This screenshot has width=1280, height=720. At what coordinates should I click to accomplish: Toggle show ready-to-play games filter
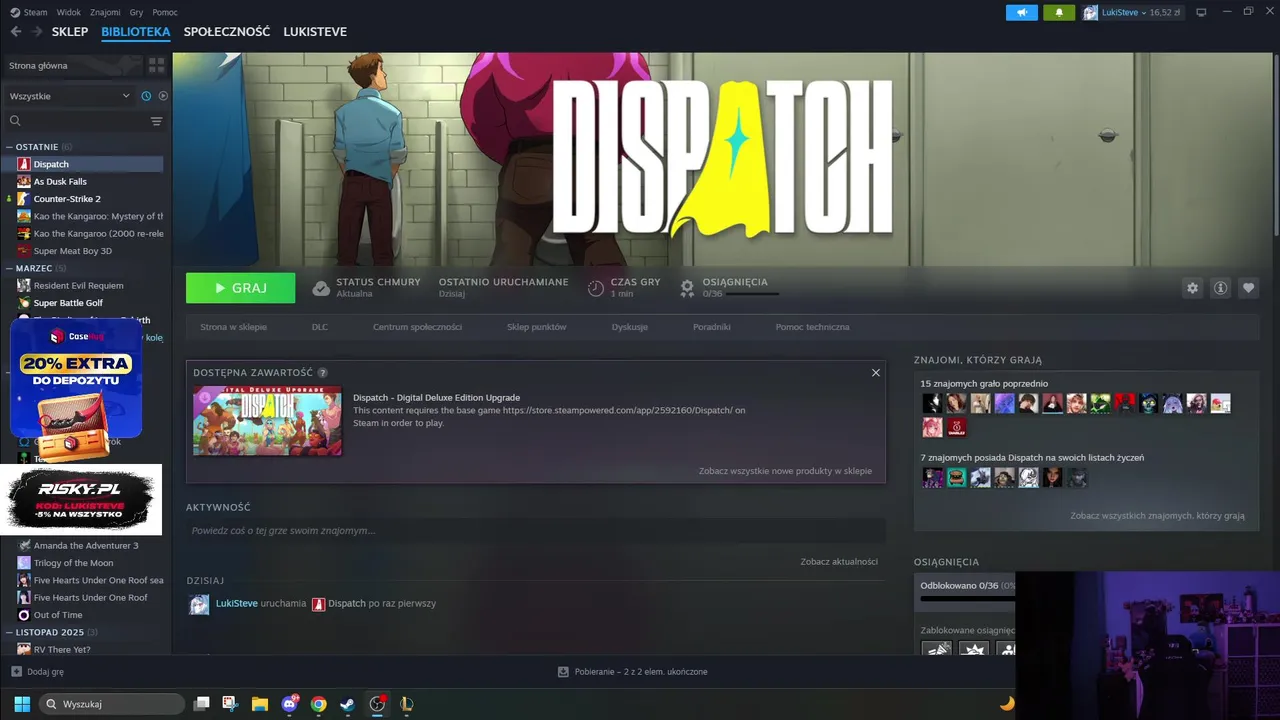(x=163, y=96)
